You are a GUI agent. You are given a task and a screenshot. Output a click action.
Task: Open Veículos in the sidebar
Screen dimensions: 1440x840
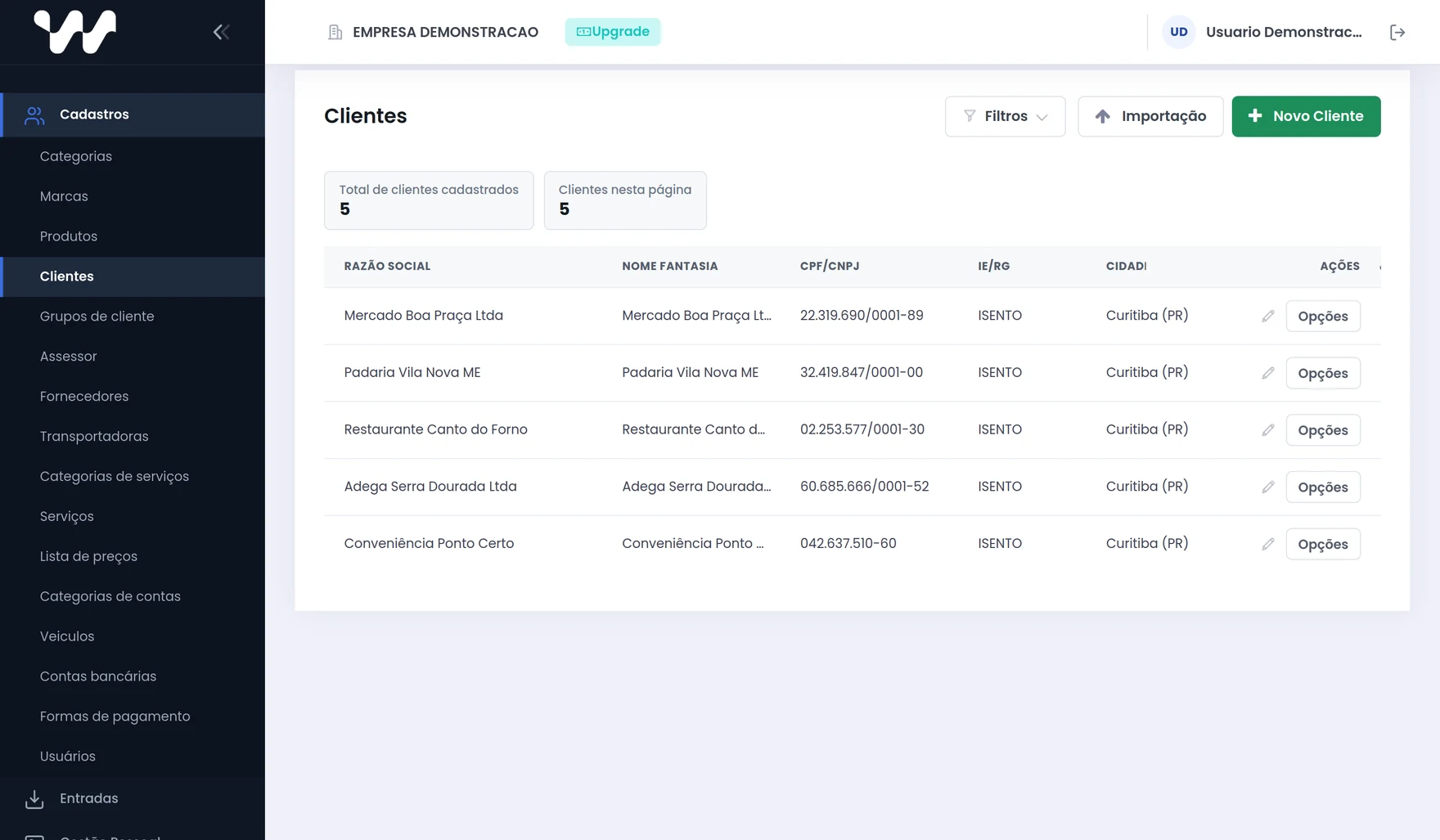(x=67, y=636)
